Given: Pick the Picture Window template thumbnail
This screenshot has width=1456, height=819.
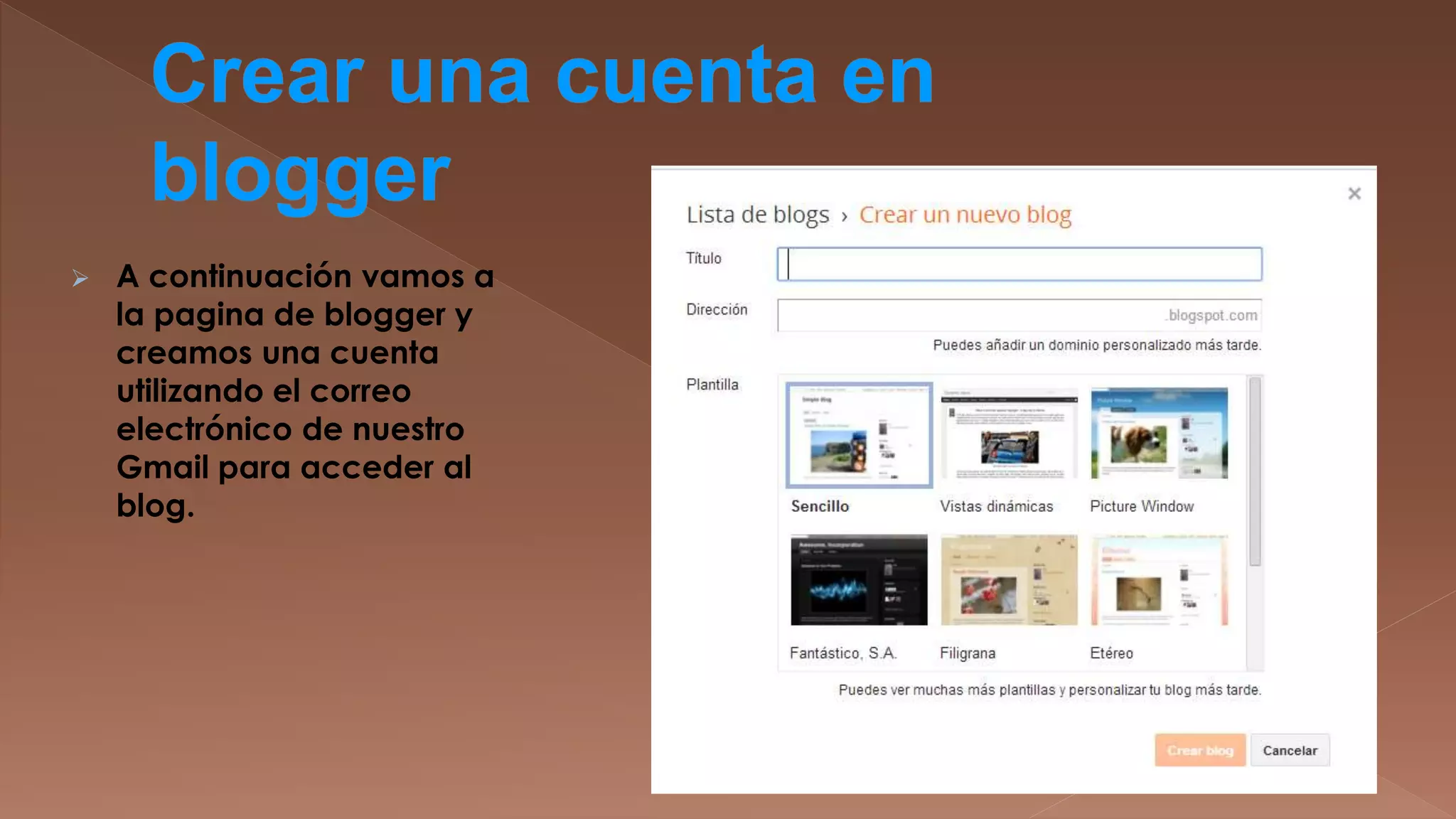Looking at the screenshot, I should (1159, 433).
